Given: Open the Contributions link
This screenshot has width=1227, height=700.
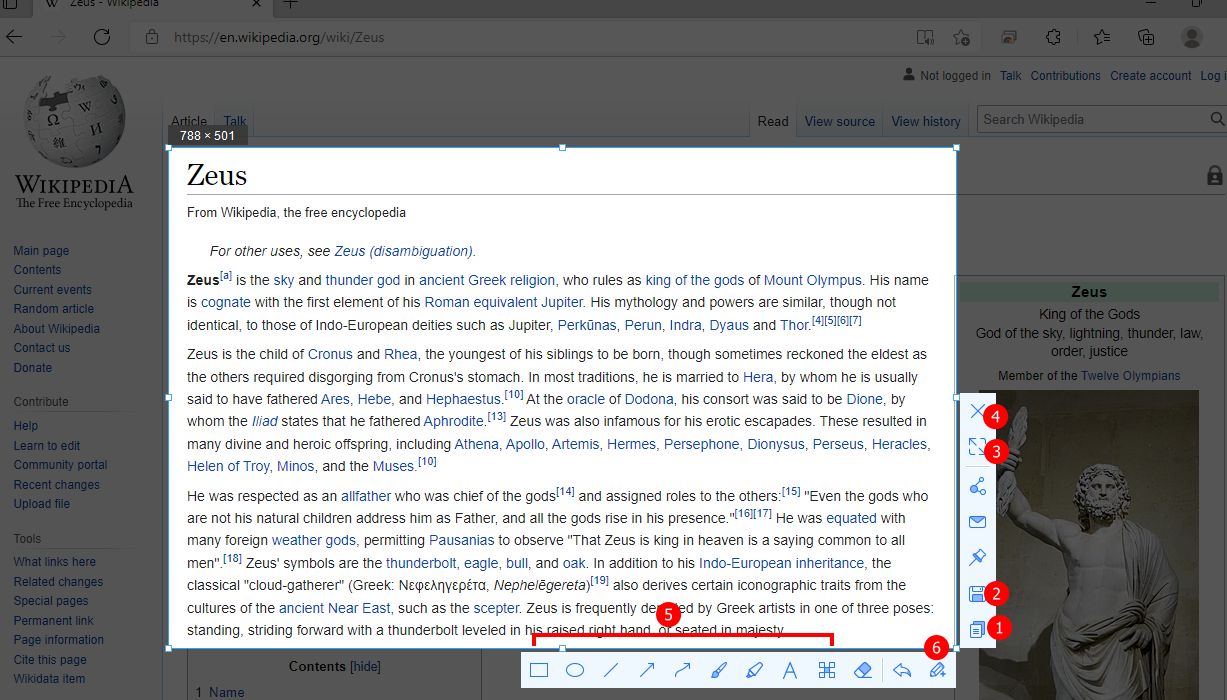Looking at the screenshot, I should click(x=1066, y=76).
